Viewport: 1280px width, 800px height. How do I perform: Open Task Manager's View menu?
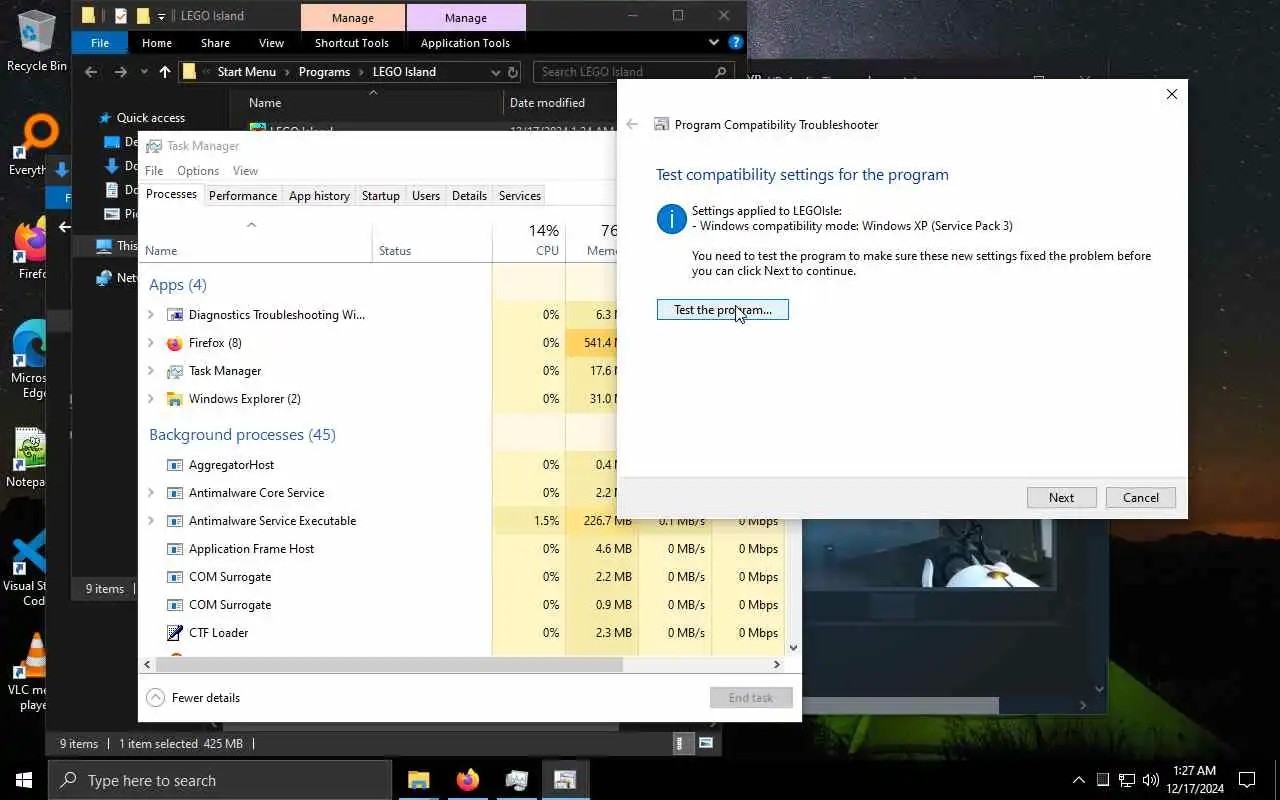(x=245, y=171)
